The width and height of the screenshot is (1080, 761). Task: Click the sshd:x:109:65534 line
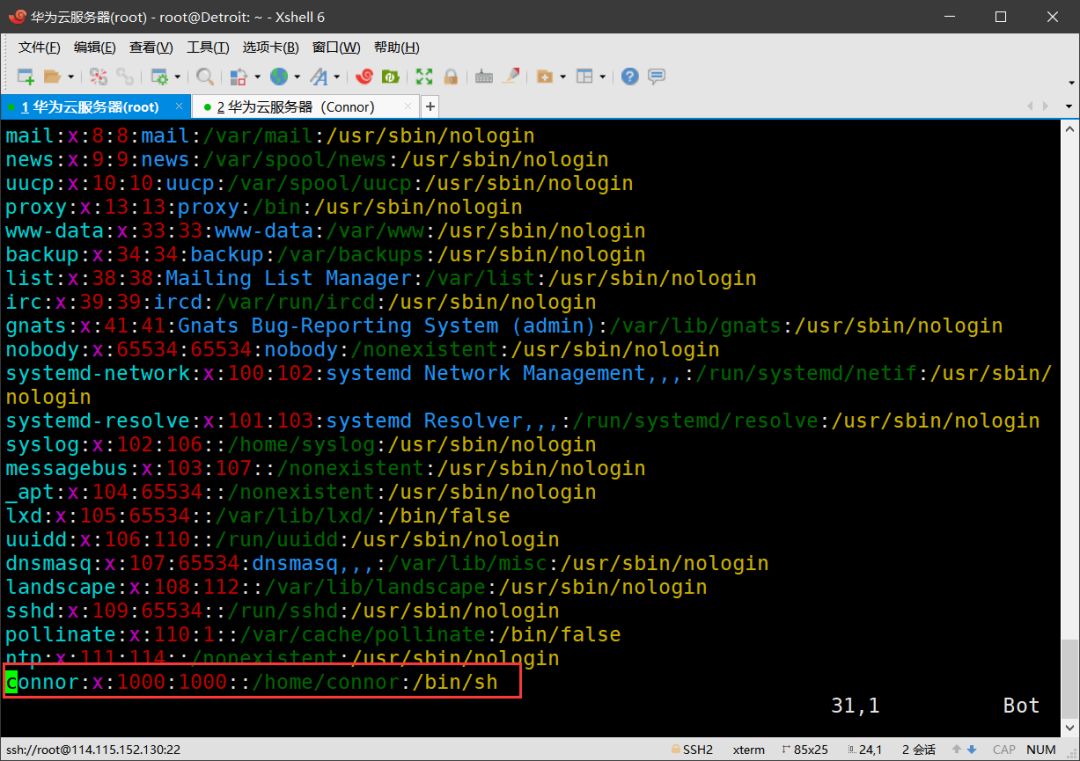(x=282, y=611)
